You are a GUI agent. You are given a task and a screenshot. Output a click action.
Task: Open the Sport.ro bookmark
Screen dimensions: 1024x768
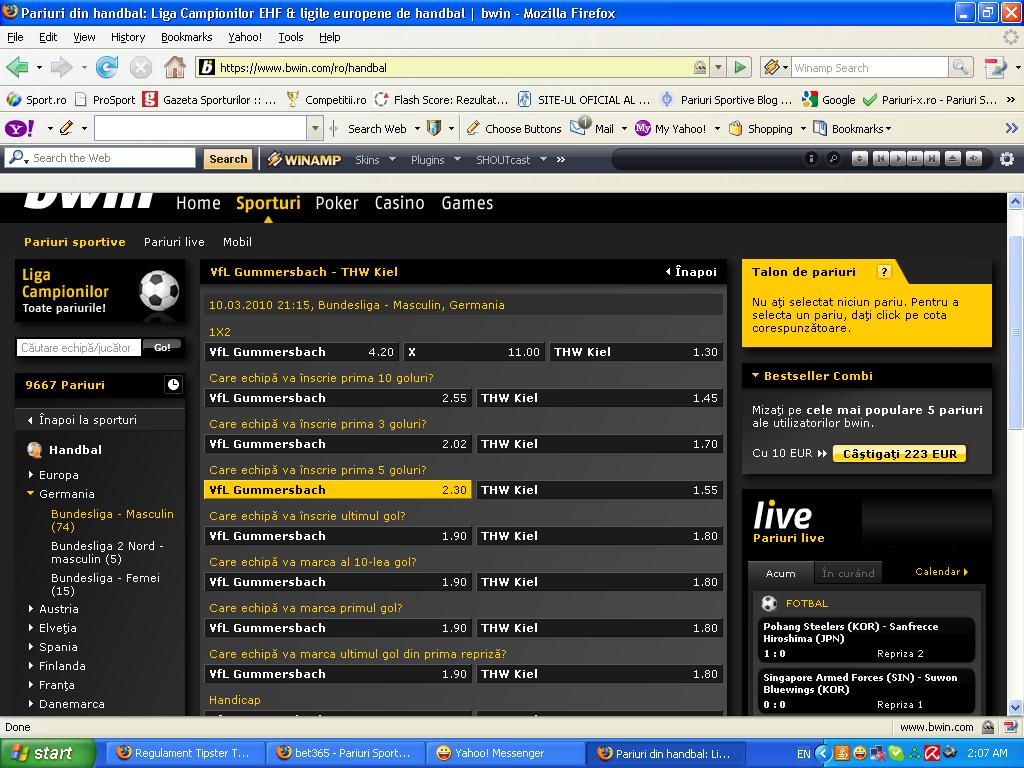pyautogui.click(x=37, y=100)
